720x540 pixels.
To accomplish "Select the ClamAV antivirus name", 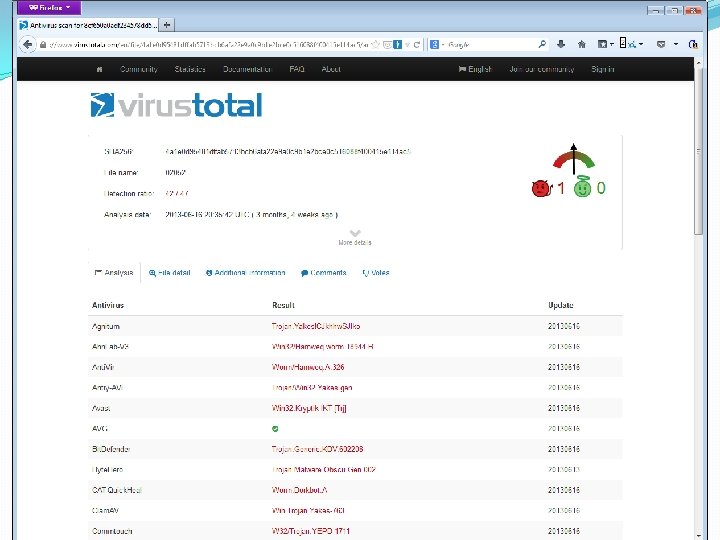I will (105, 511).
